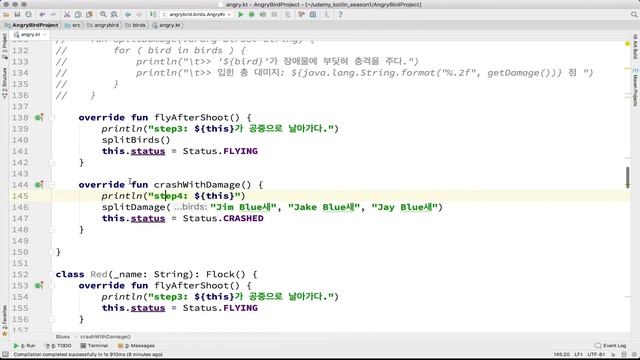Screen dimensions: 640x360
Task: Run the program with green play icon
Action: 240,14
